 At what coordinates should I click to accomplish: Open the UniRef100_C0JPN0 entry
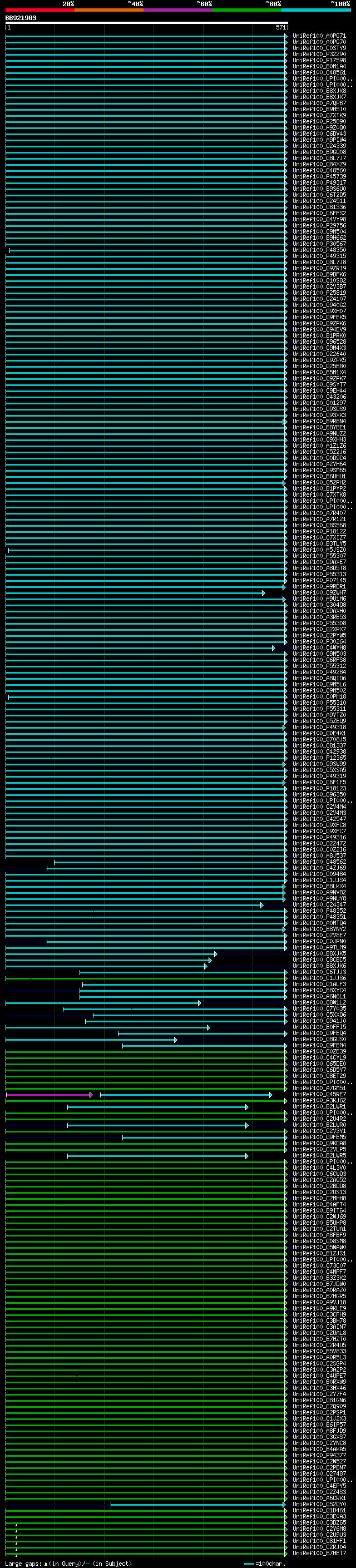(319, 941)
